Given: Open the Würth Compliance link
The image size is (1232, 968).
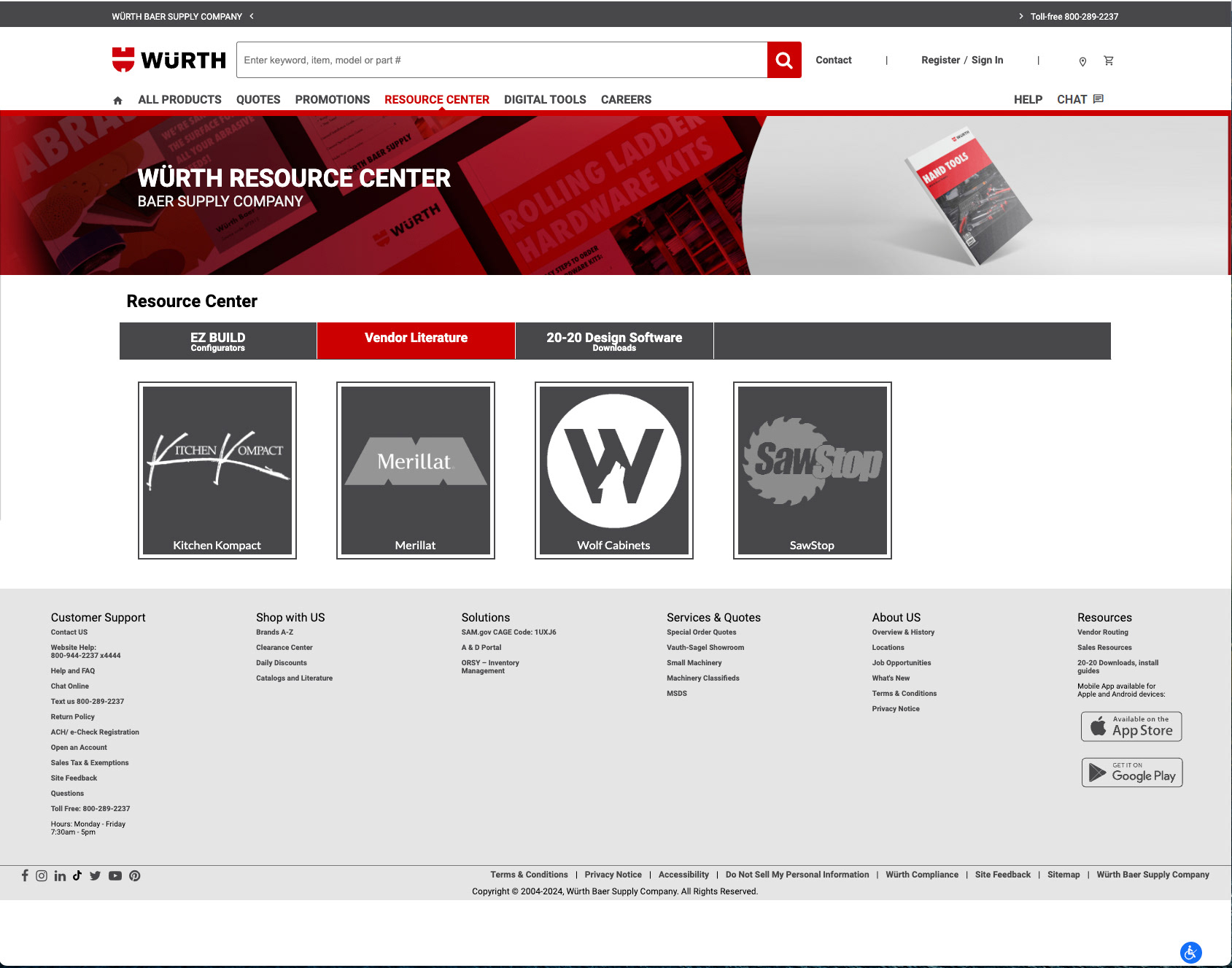Looking at the screenshot, I should 922,875.
